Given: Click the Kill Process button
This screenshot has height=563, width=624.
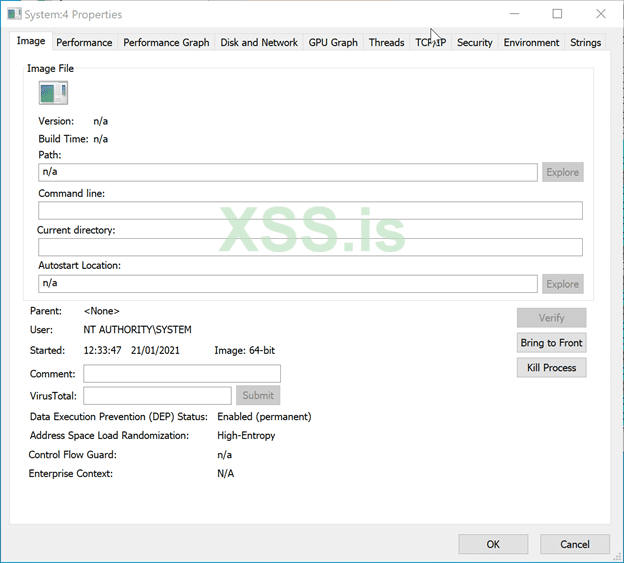Looking at the screenshot, I should pos(551,367).
